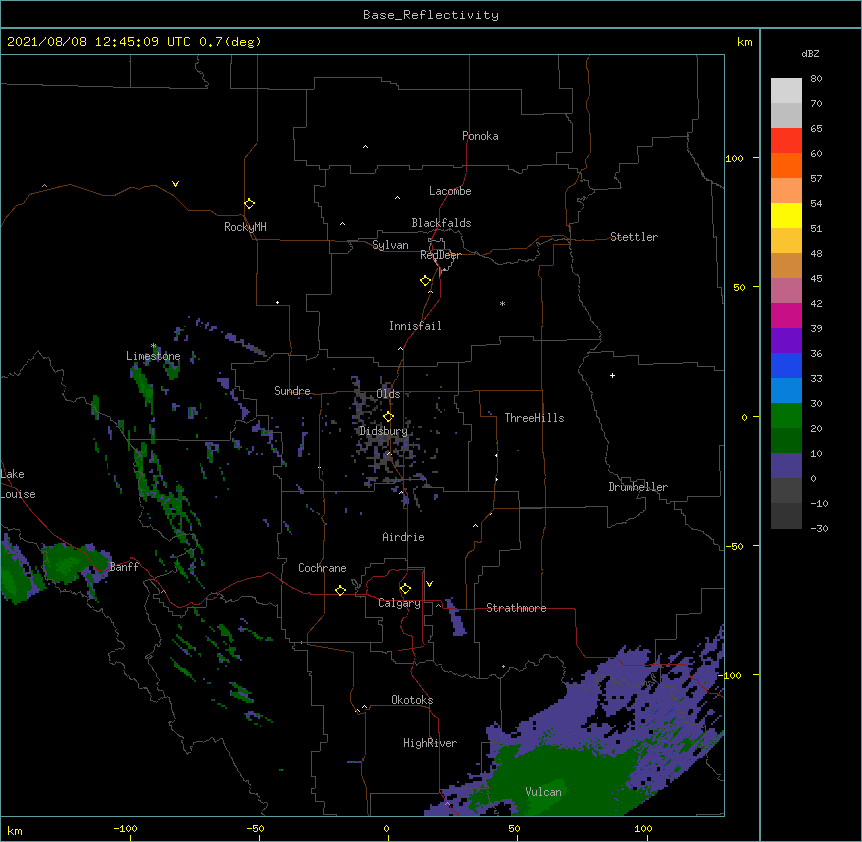This screenshot has height=842, width=862.
Task: Click the HighRiver city label
Action: (430, 743)
